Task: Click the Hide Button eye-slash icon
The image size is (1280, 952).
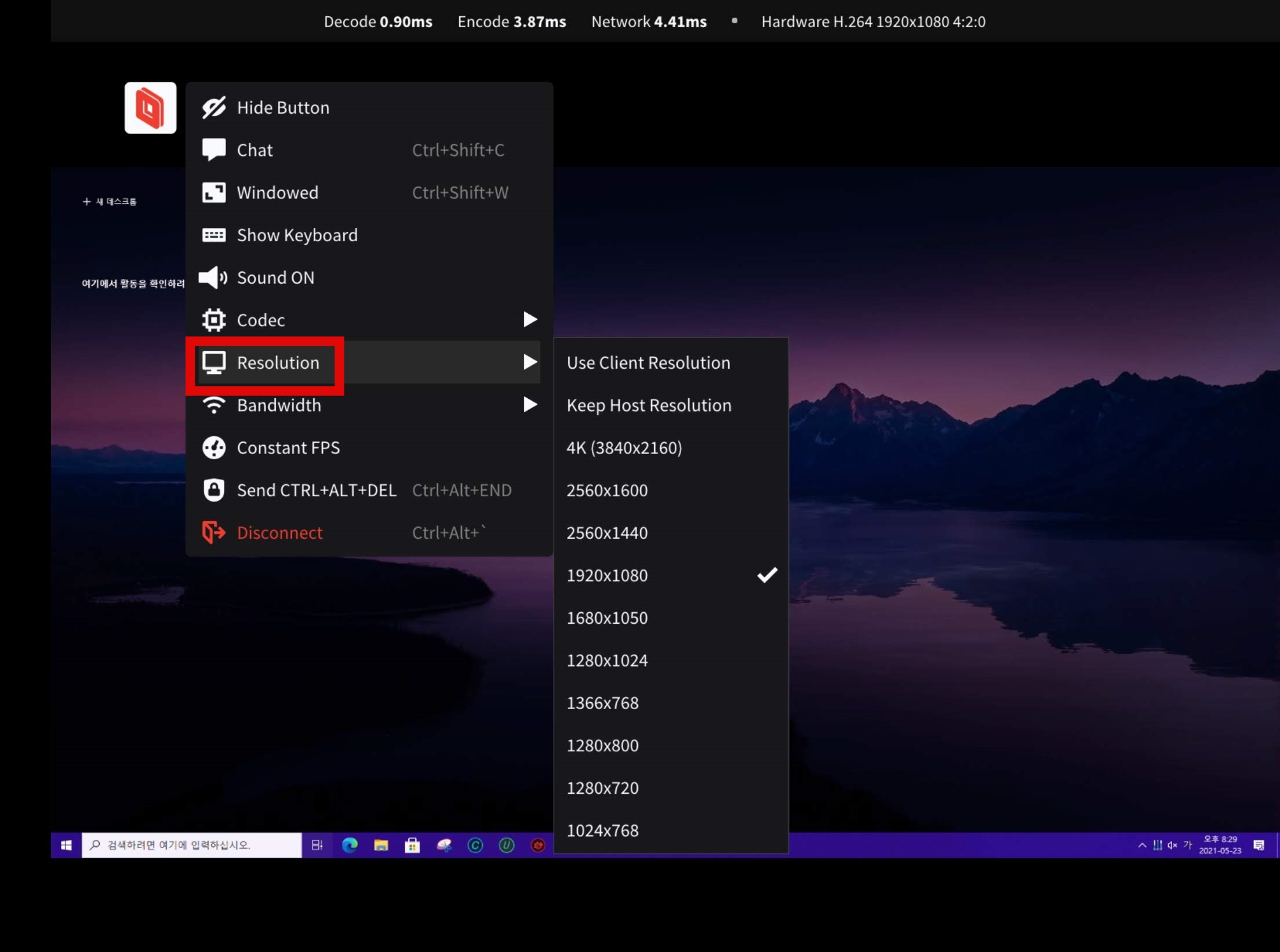Action: (214, 108)
